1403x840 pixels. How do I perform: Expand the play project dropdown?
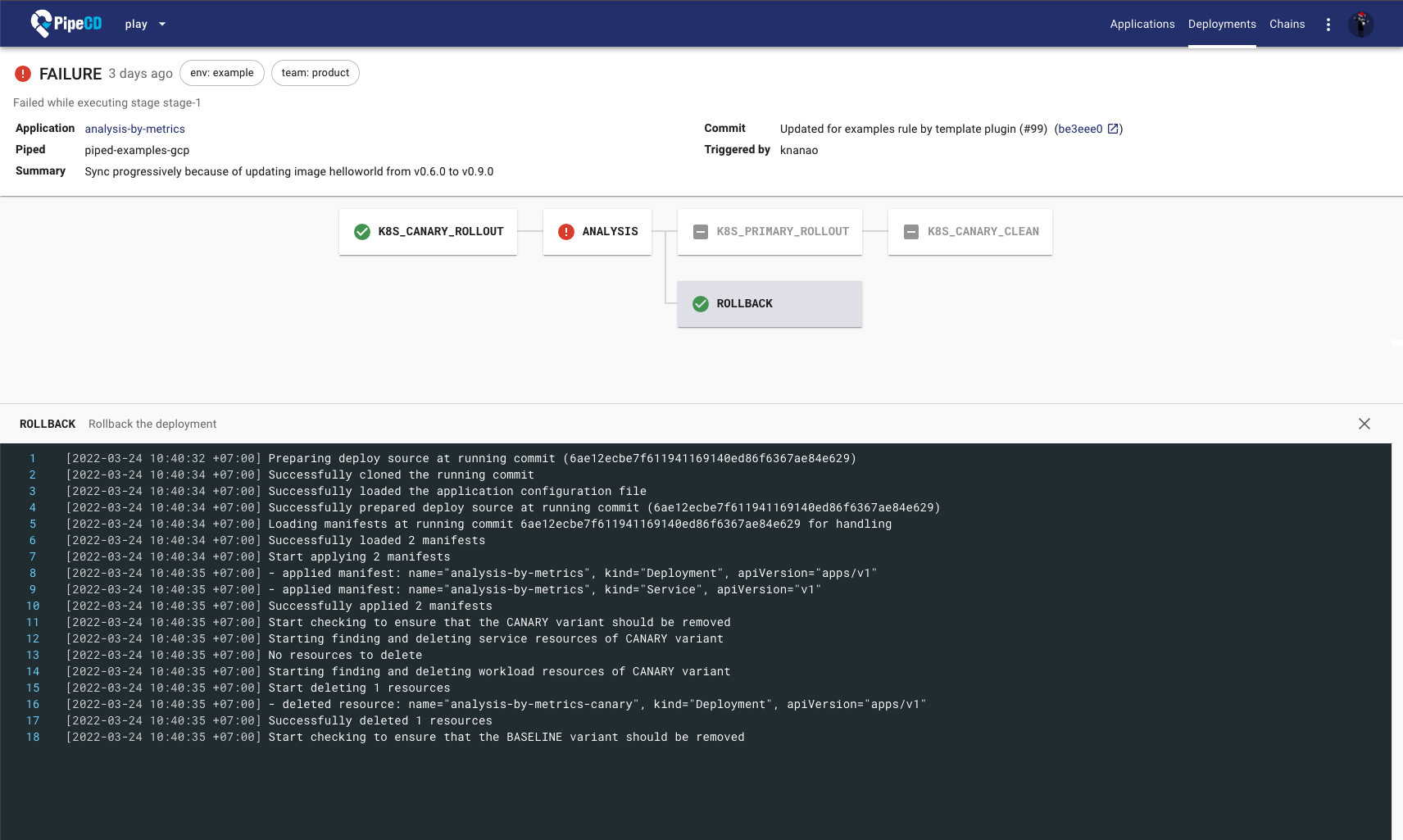pyautogui.click(x=145, y=24)
